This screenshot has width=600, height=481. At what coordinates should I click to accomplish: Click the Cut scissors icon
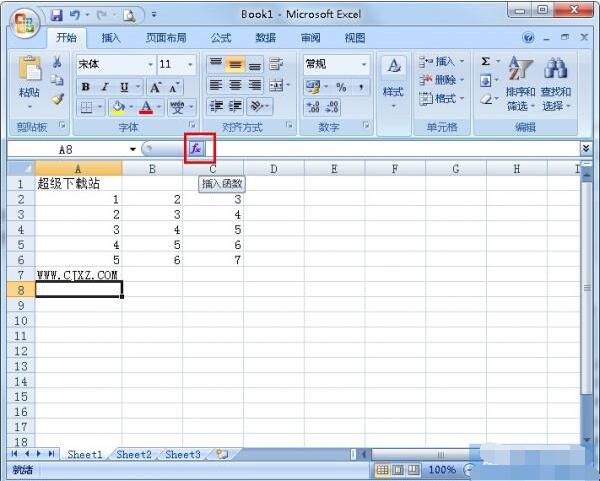[x=57, y=62]
